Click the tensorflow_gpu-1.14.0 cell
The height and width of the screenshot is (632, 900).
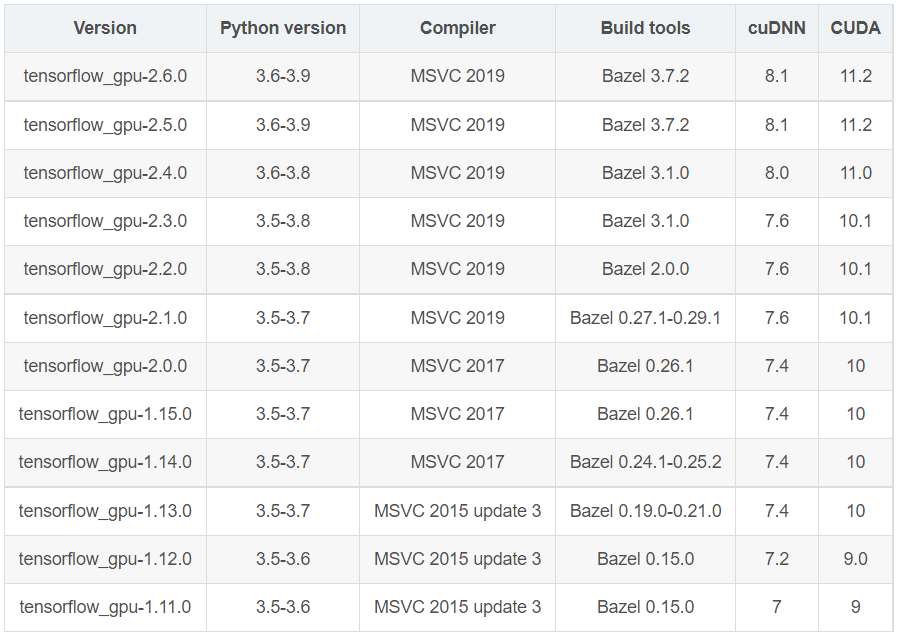pos(105,462)
